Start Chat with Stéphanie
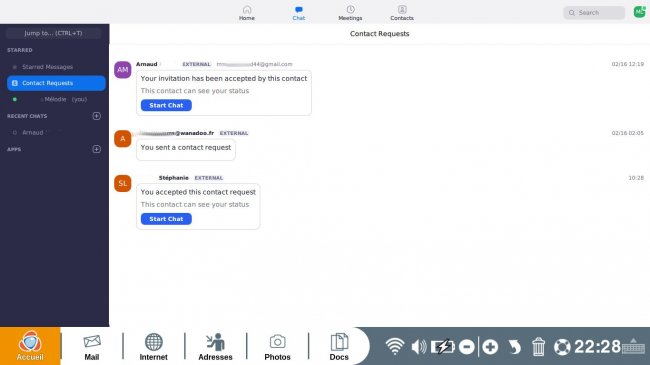The height and width of the screenshot is (365, 650). click(166, 219)
